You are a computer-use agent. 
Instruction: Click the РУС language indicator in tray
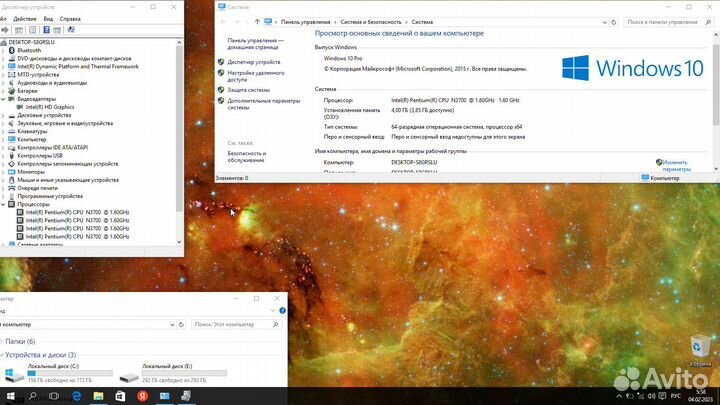675,396
